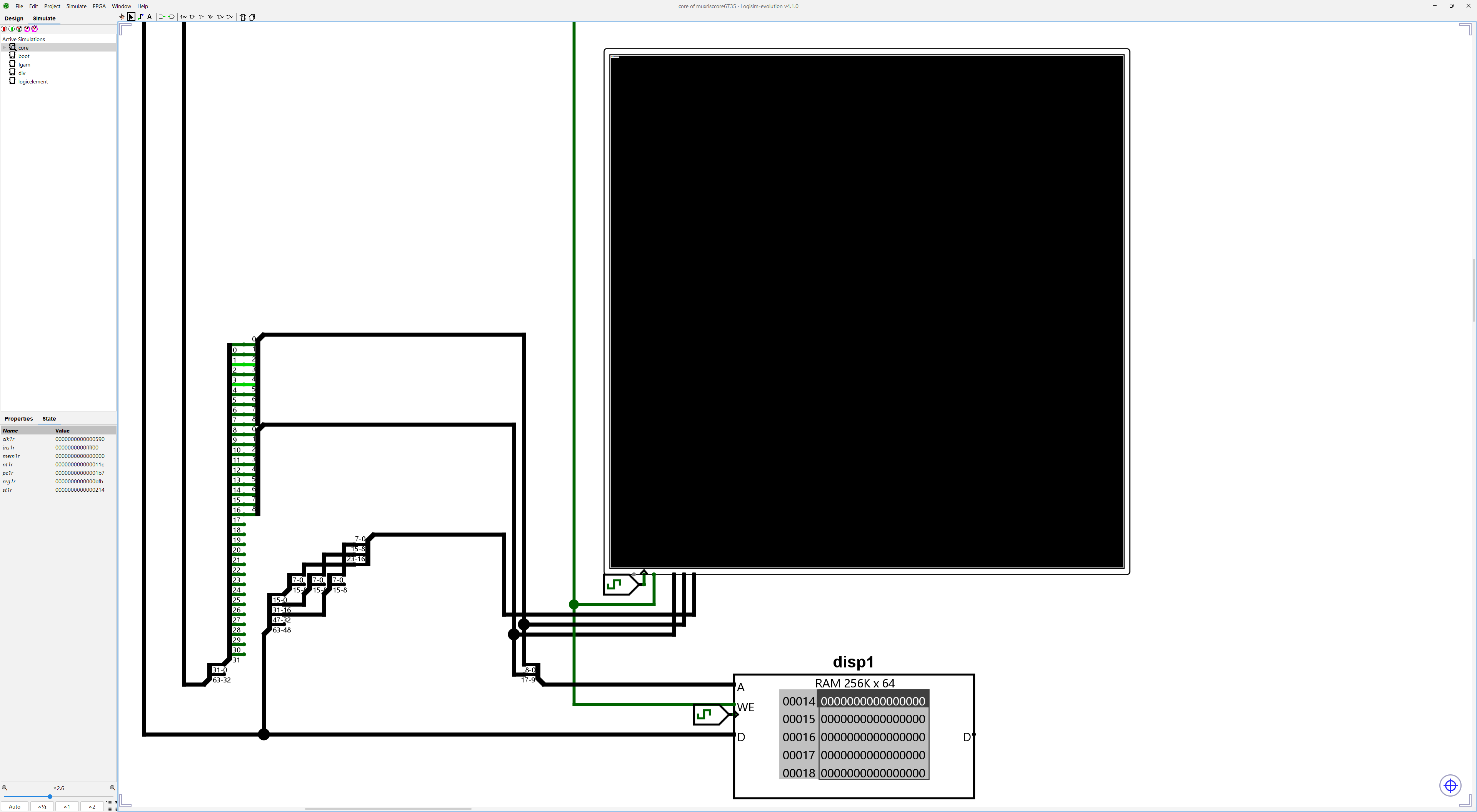Screen dimensions: 1477x812
Task: Pause the simulation with red button
Action: point(4,29)
